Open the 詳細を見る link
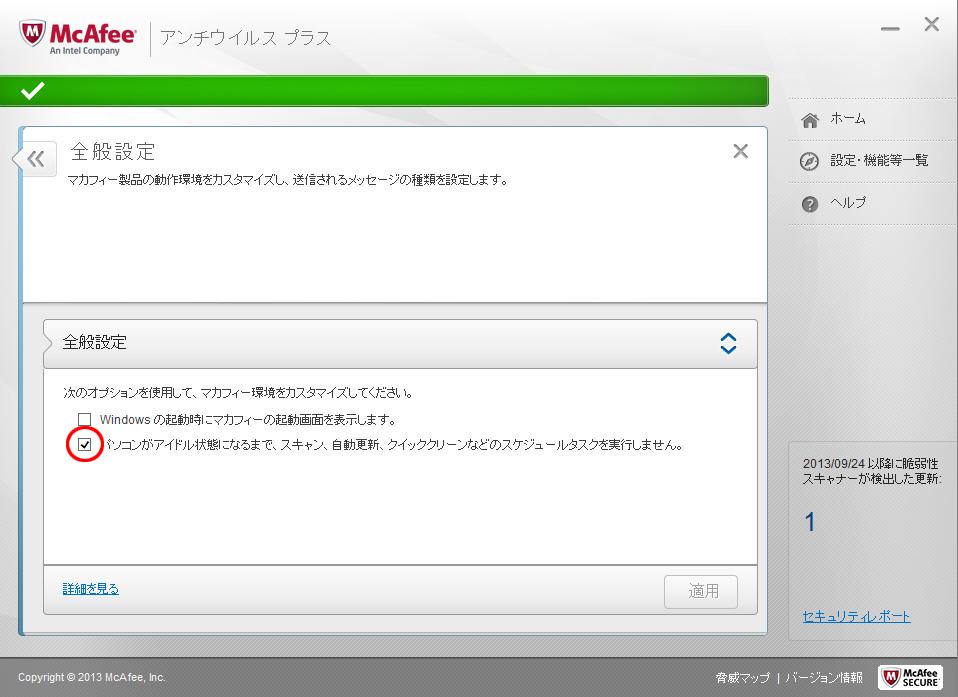 90,589
